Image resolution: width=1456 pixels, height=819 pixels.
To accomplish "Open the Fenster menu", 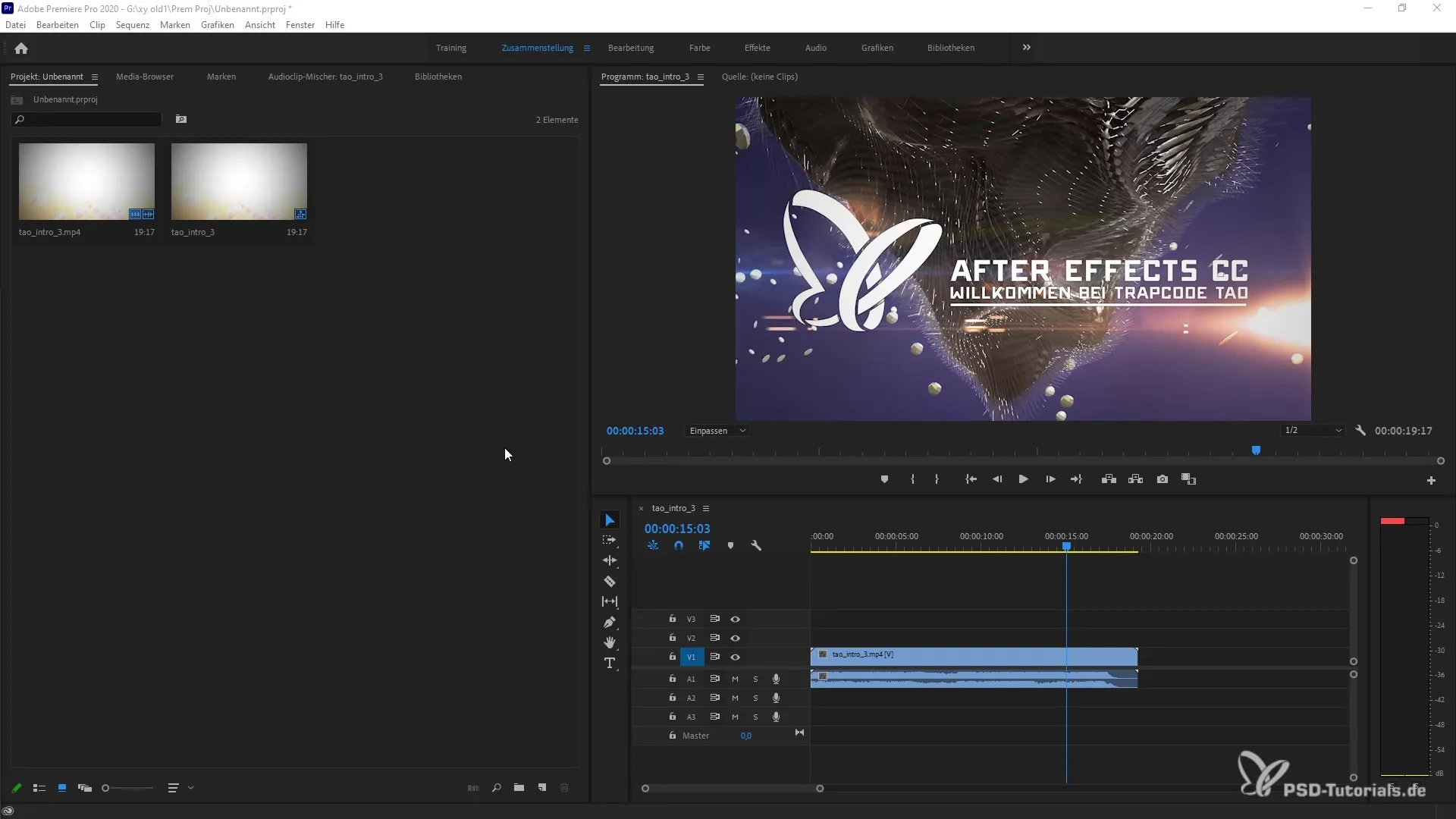I will coord(300,25).
